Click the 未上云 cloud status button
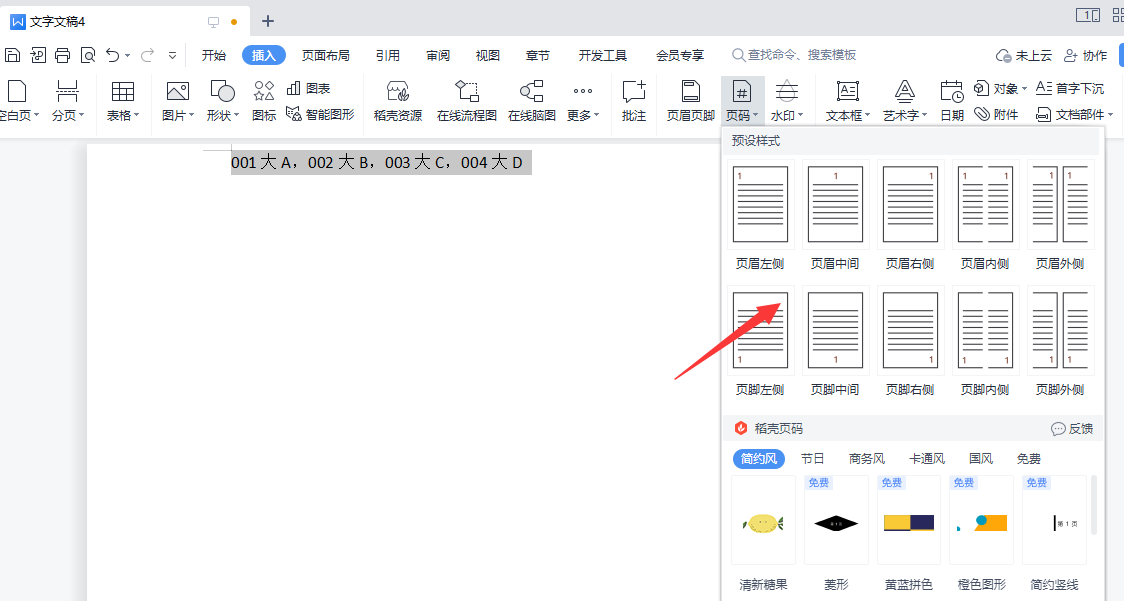The width and height of the screenshot is (1124, 601). (x=1024, y=55)
